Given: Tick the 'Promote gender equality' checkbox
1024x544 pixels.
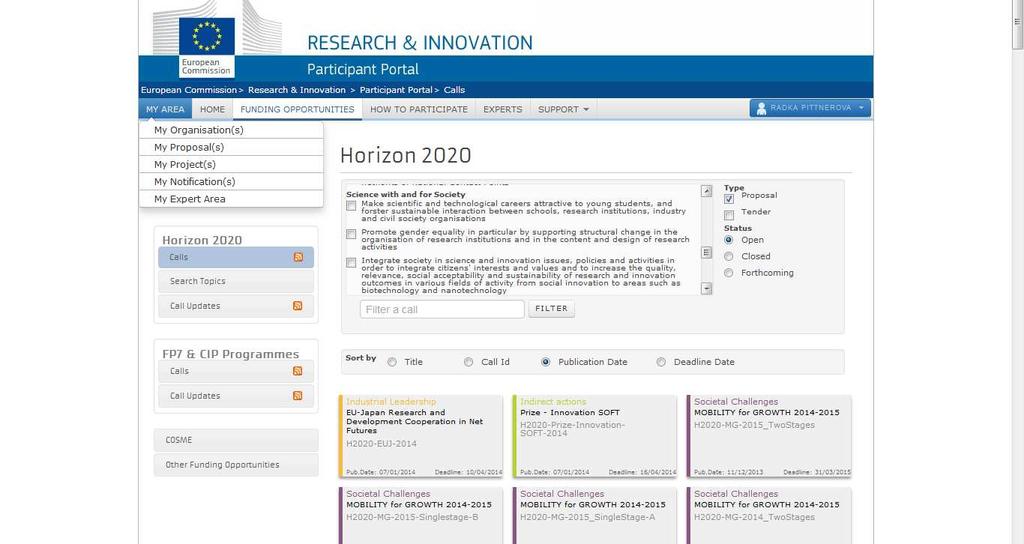Looking at the screenshot, I should [x=351, y=234].
